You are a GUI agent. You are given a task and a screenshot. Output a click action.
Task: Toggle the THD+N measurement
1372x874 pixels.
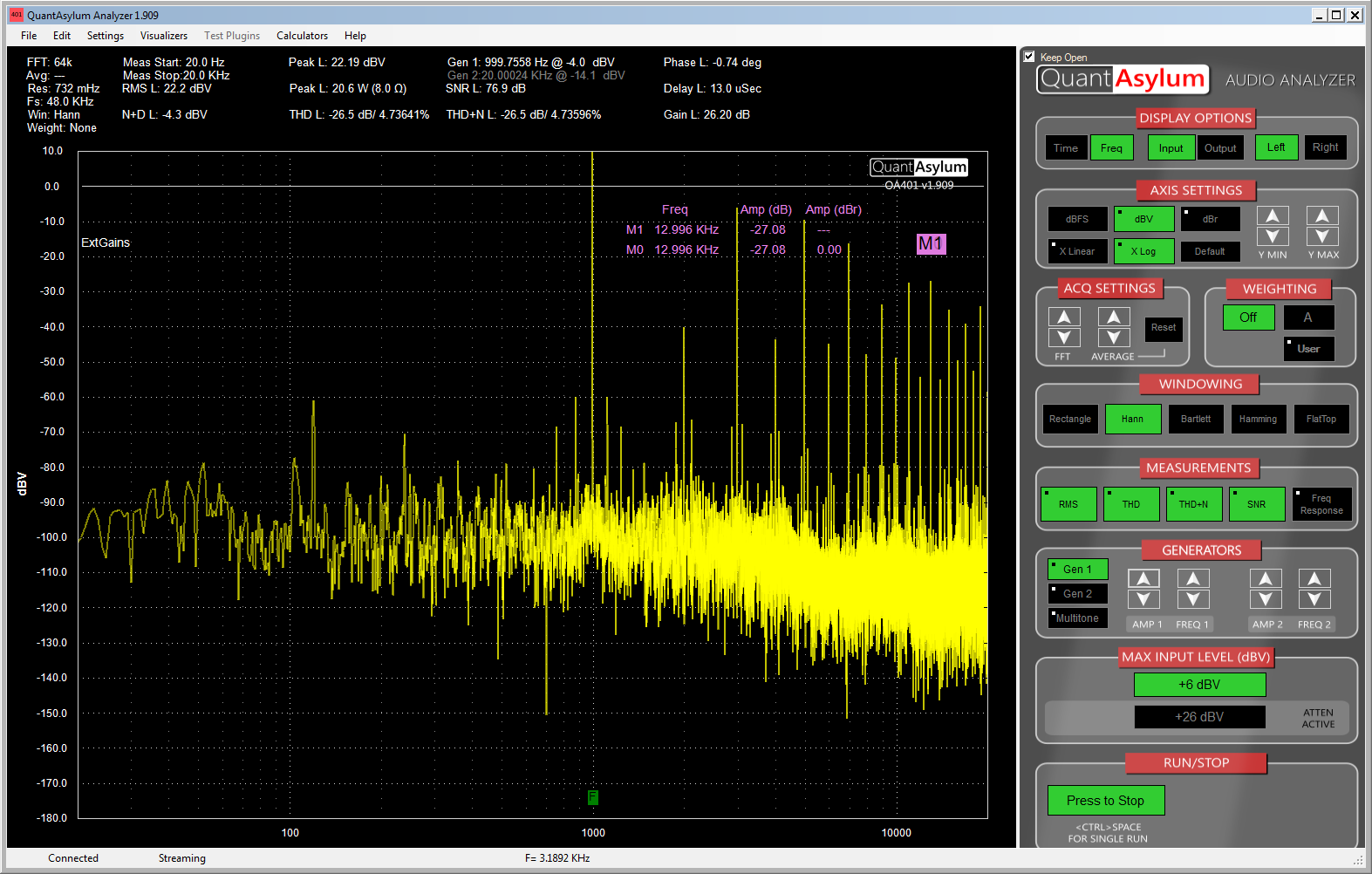[x=1194, y=504]
